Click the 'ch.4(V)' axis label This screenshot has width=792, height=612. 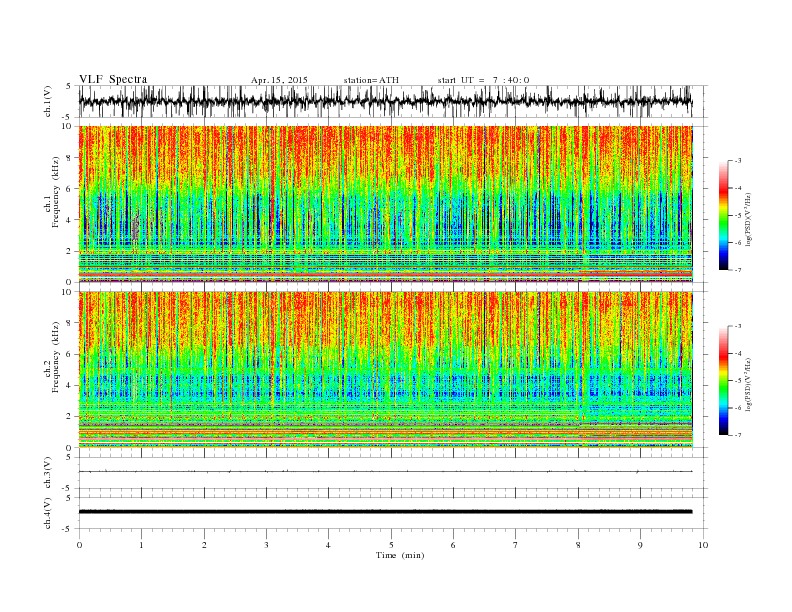tap(48, 513)
